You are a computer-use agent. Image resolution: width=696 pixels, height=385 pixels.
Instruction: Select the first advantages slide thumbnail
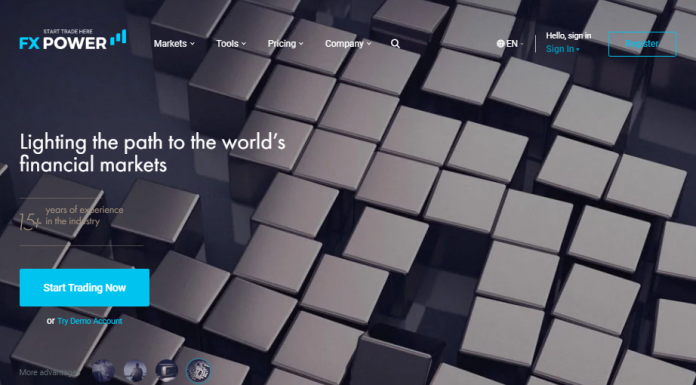pyautogui.click(x=103, y=371)
